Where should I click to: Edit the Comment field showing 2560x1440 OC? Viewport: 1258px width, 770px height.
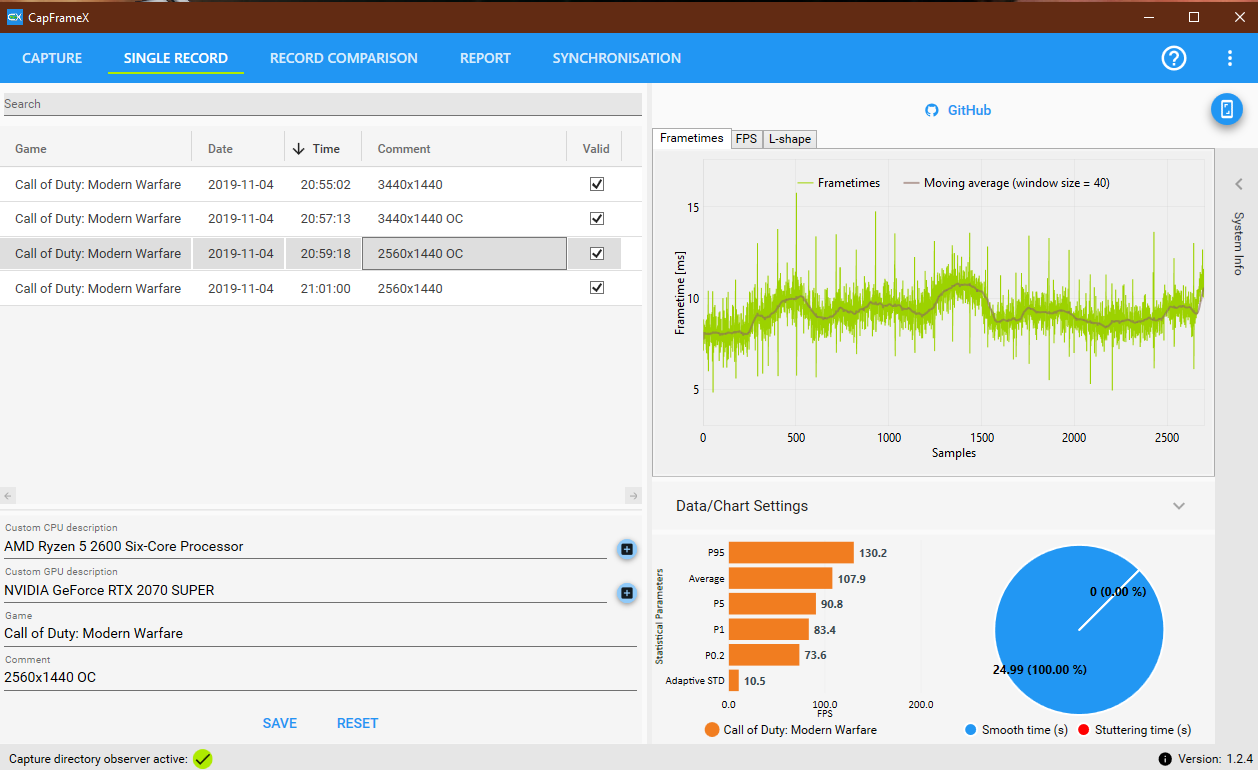tap(320, 677)
